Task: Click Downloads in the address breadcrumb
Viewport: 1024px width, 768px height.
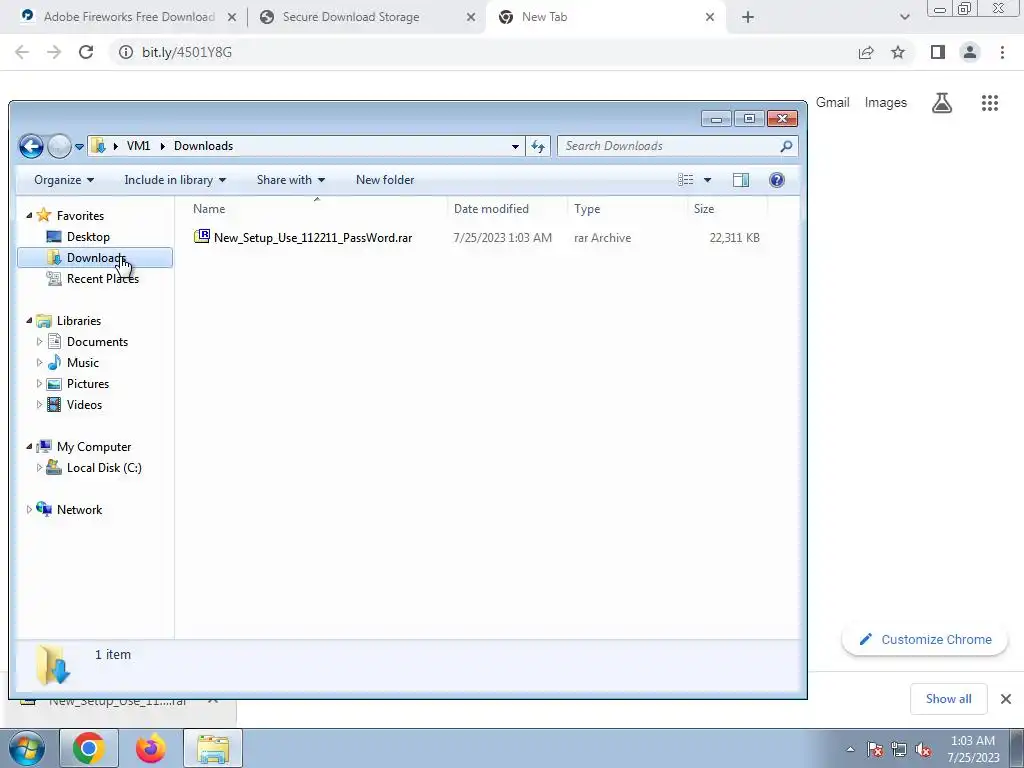Action: pyautogui.click(x=203, y=146)
